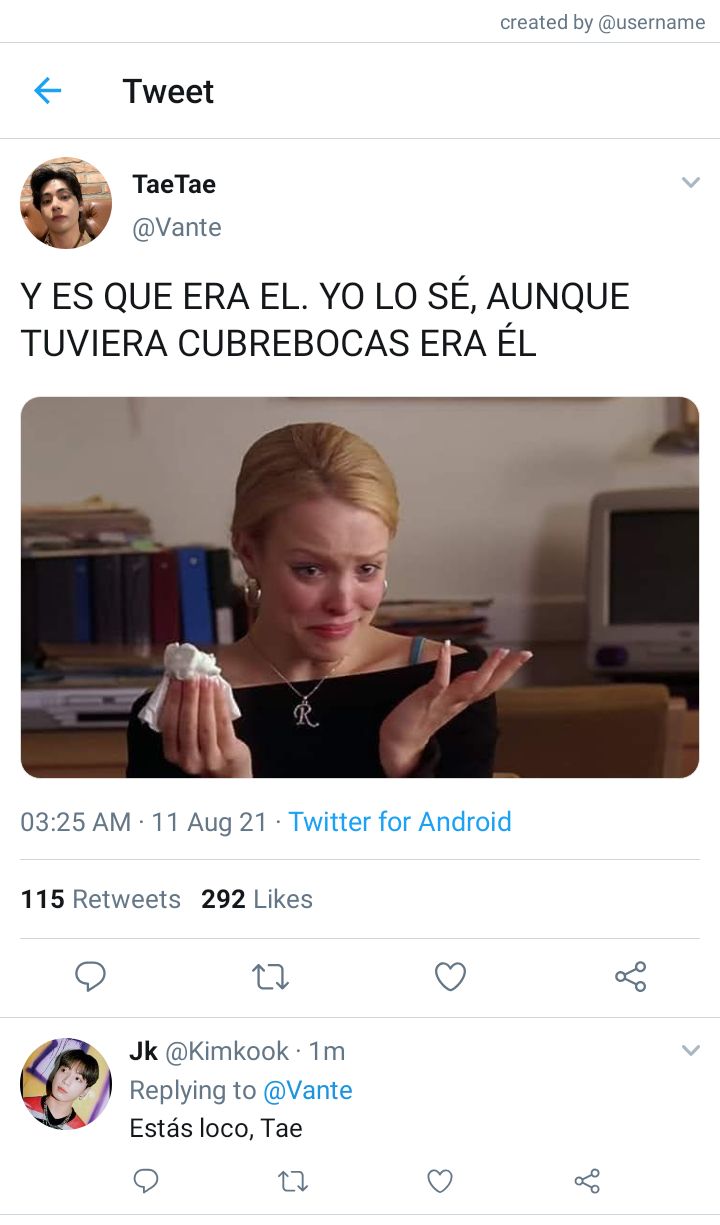Open options chevron on TaeTae's tweet
720x1225 pixels.
point(690,182)
